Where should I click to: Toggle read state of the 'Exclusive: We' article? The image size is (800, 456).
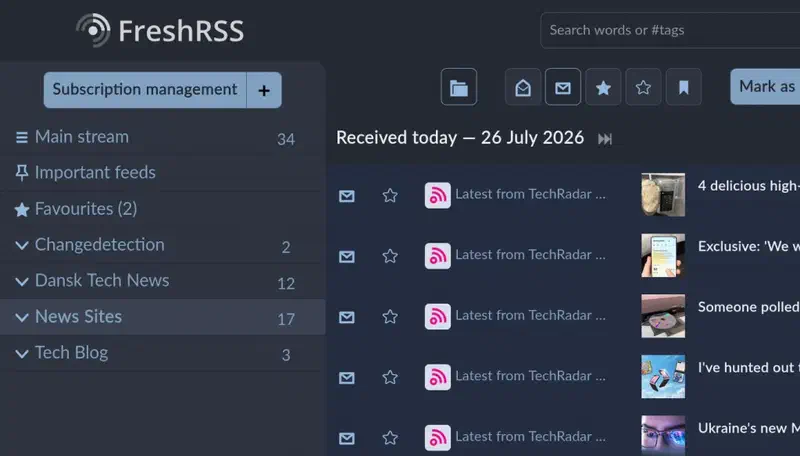tap(347, 257)
